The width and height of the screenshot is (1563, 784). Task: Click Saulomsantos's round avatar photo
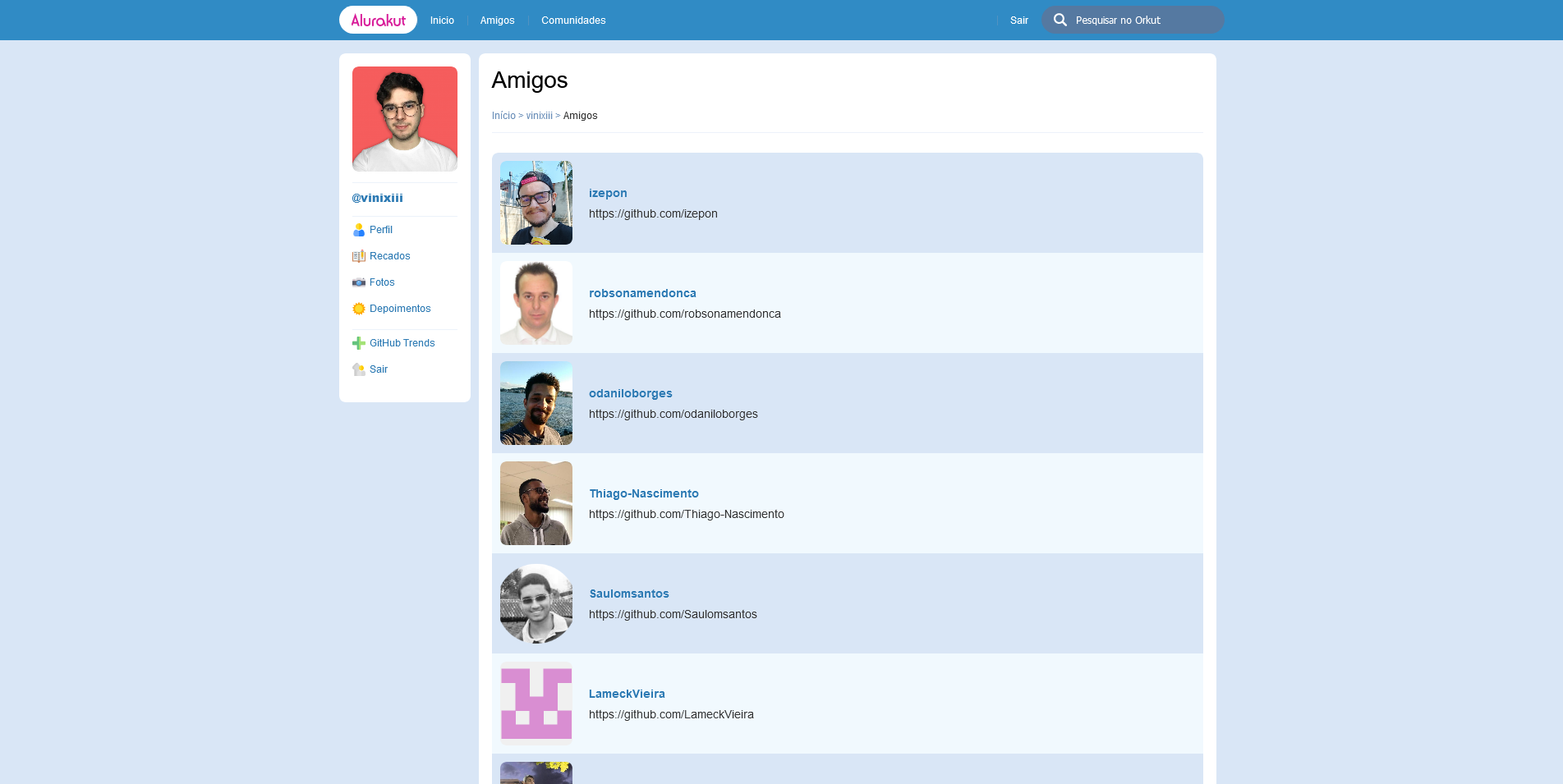tap(536, 603)
